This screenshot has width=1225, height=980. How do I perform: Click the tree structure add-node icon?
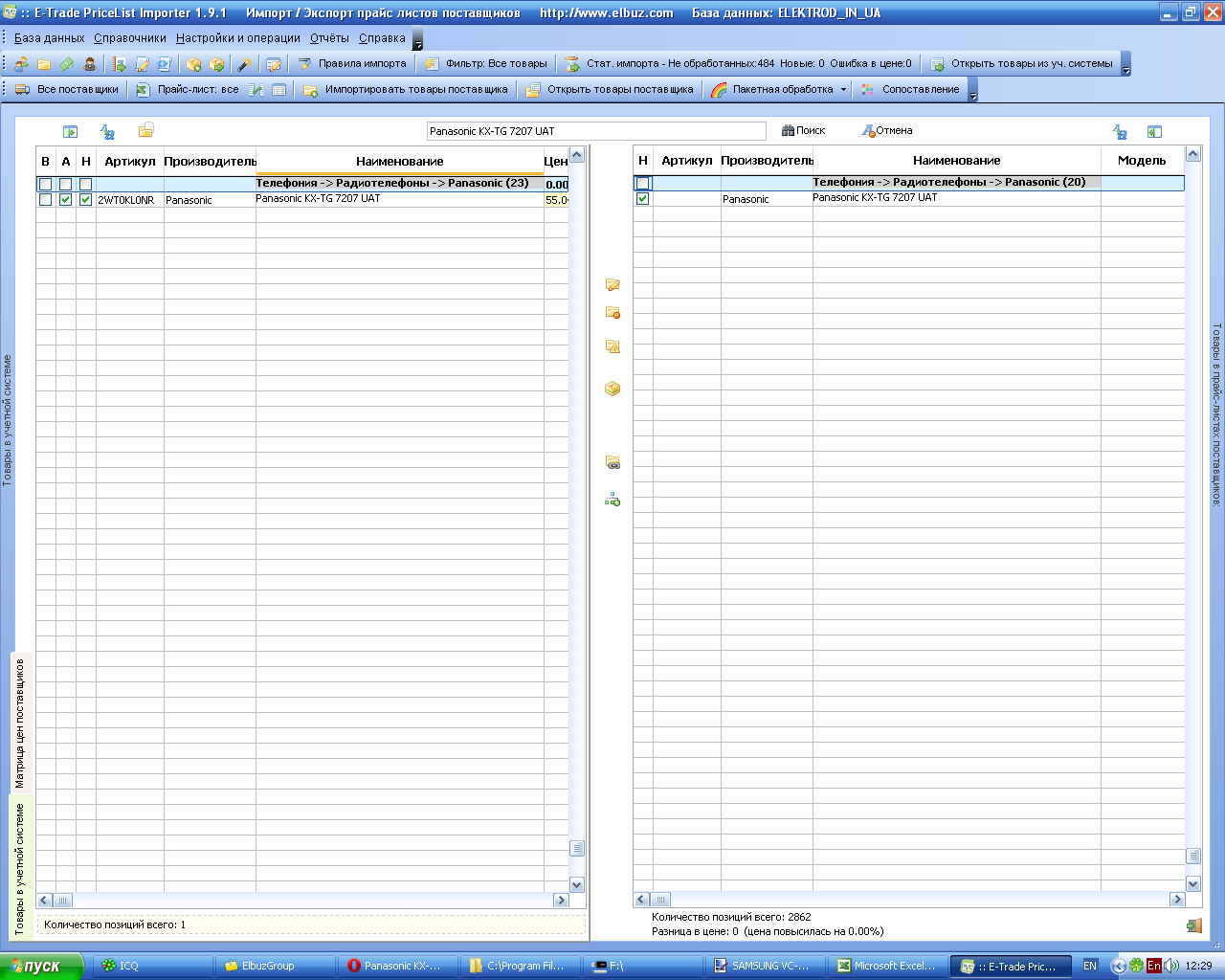(x=612, y=500)
